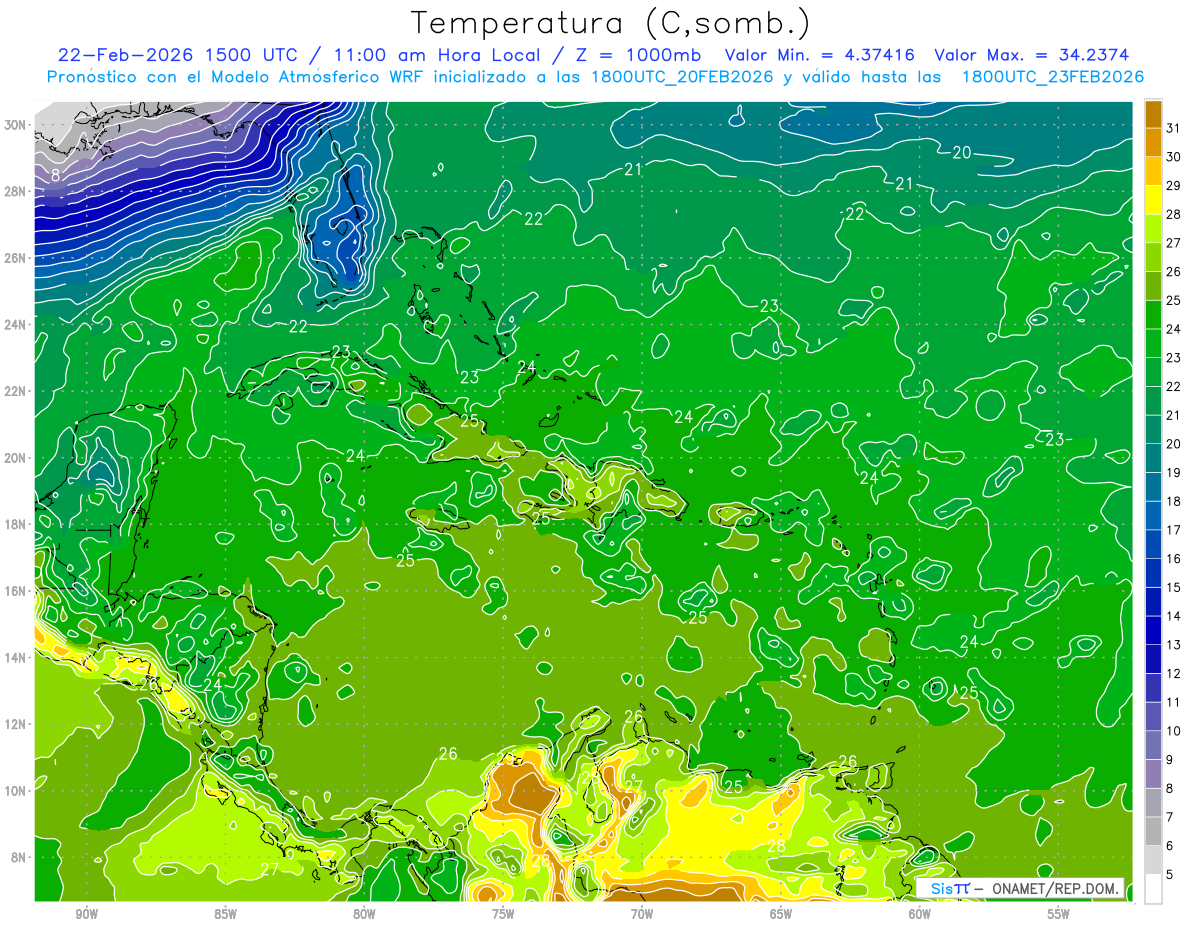Click the white bottom swatch of color scale
Image resolution: width=1200 pixels, height=927 pixels.
(1153, 888)
